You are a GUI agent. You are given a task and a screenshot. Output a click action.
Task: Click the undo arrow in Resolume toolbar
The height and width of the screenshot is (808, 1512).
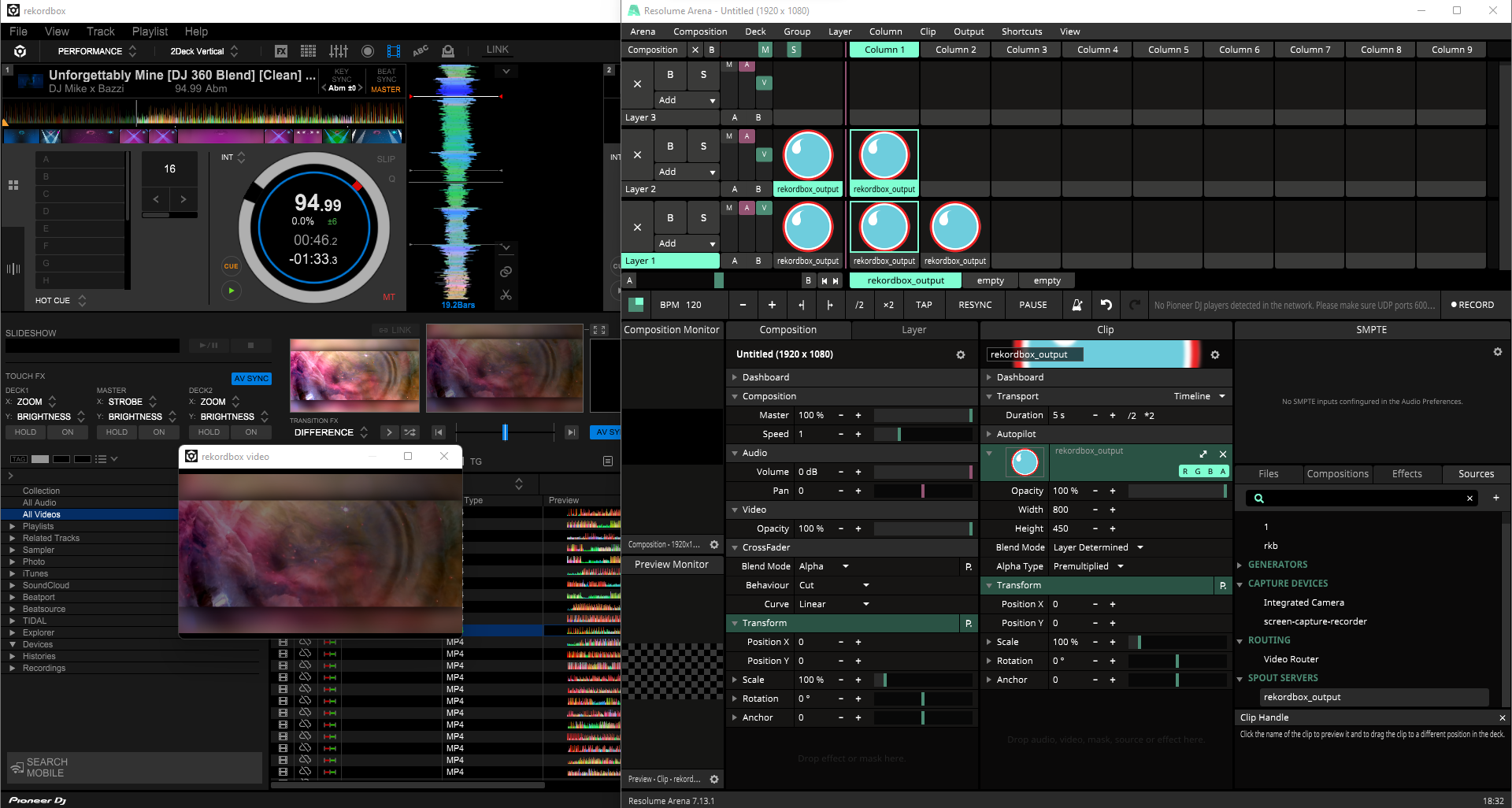click(1106, 305)
